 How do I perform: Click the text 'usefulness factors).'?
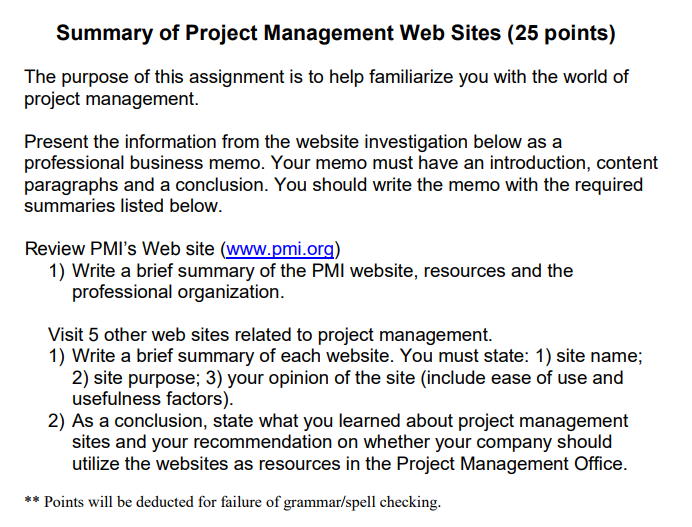point(153,399)
